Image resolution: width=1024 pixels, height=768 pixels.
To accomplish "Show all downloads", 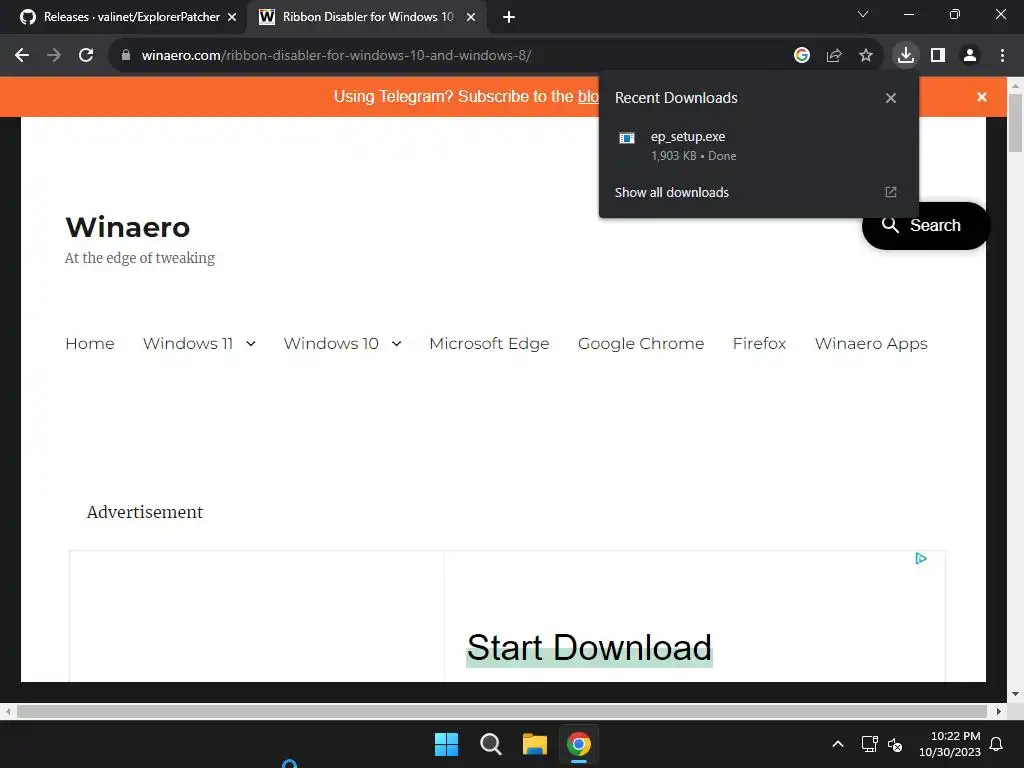I will [671, 193].
